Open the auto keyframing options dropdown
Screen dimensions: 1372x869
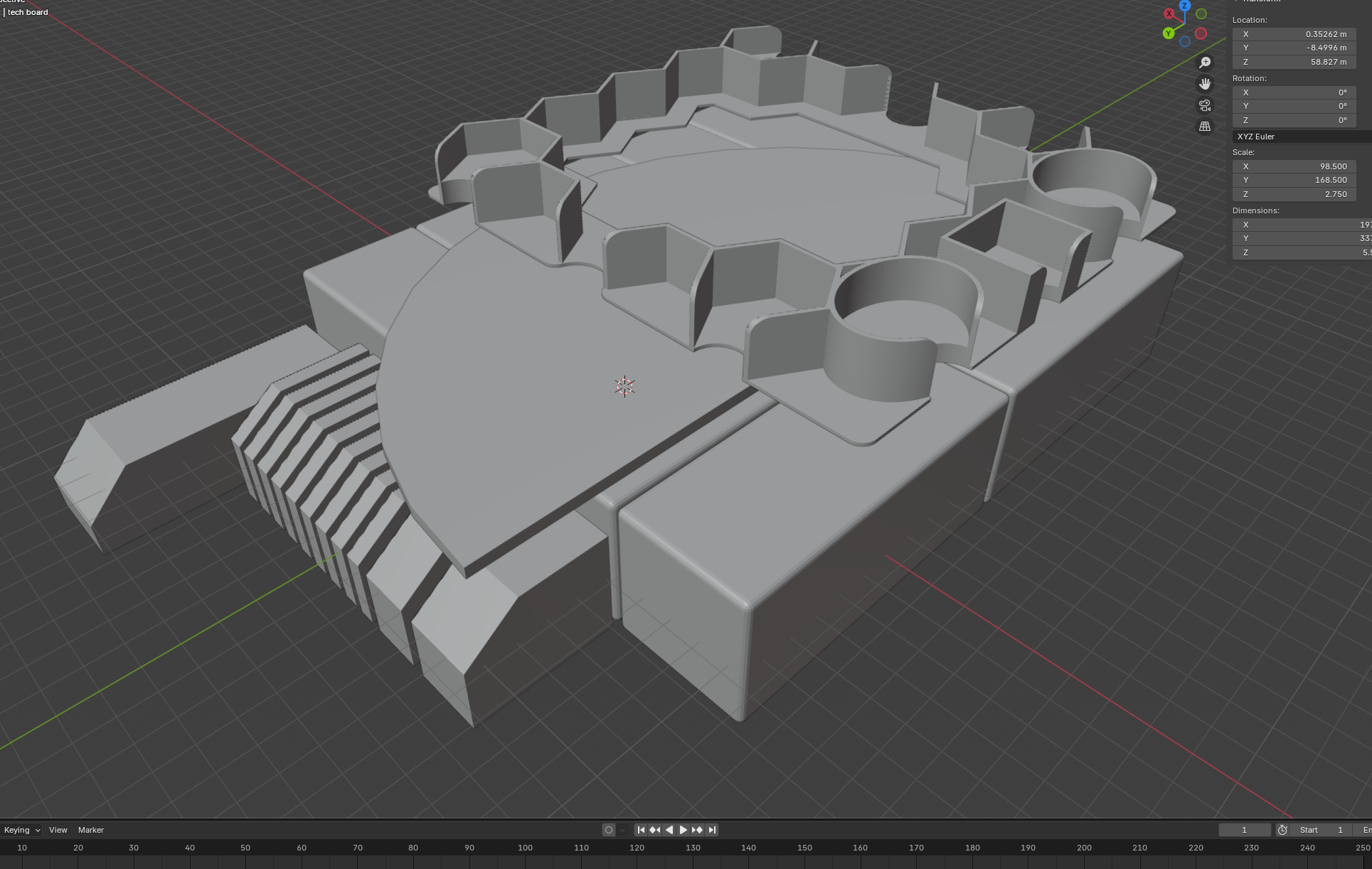(622, 830)
